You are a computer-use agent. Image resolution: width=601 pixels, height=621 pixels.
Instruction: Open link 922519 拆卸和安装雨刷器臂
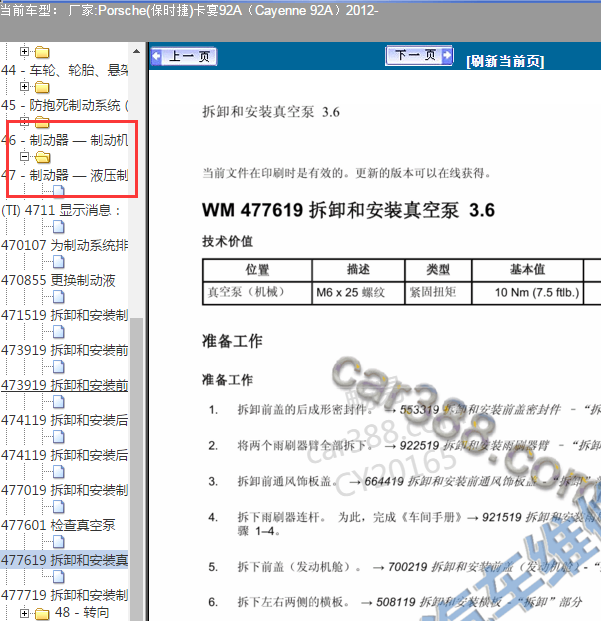click(474, 446)
